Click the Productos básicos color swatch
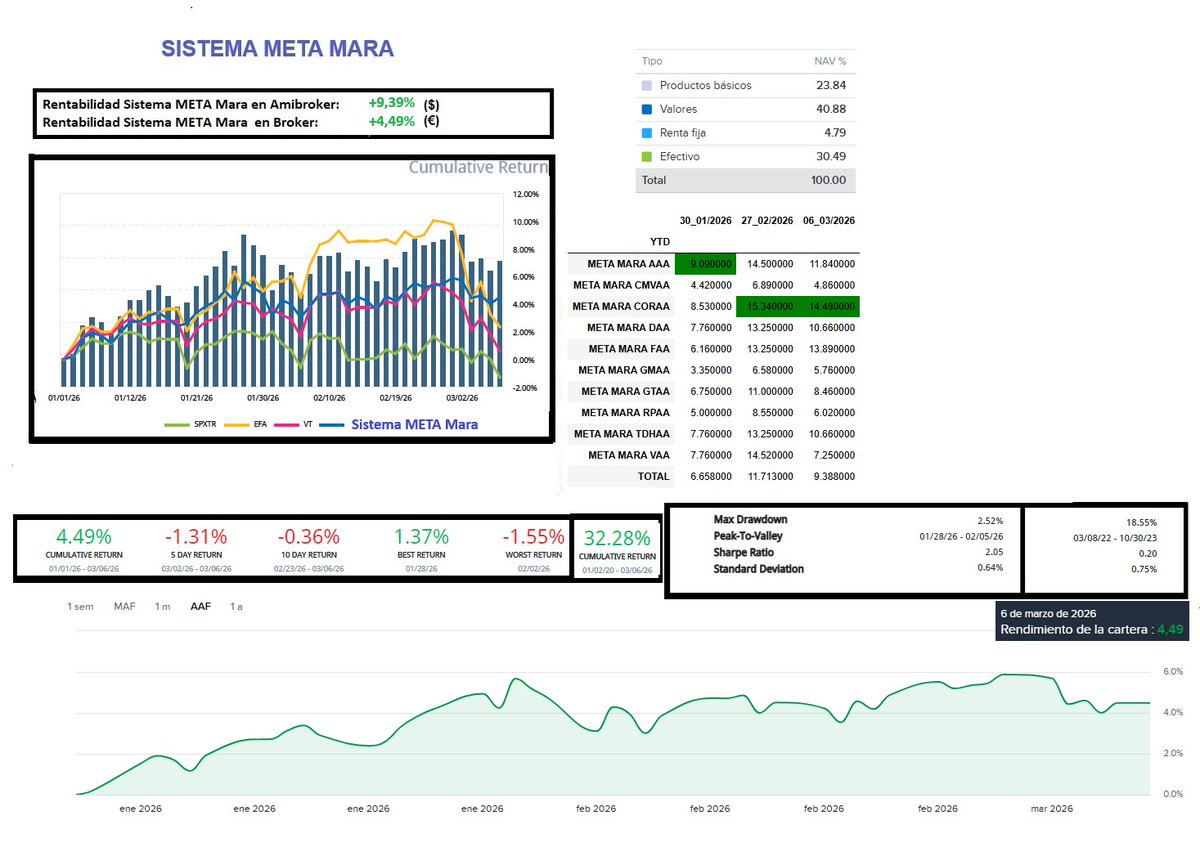The width and height of the screenshot is (1200, 847). click(647, 85)
